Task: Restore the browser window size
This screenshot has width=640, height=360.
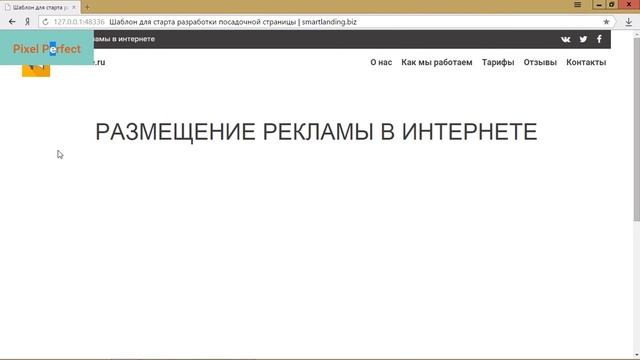Action: tap(611, 4)
